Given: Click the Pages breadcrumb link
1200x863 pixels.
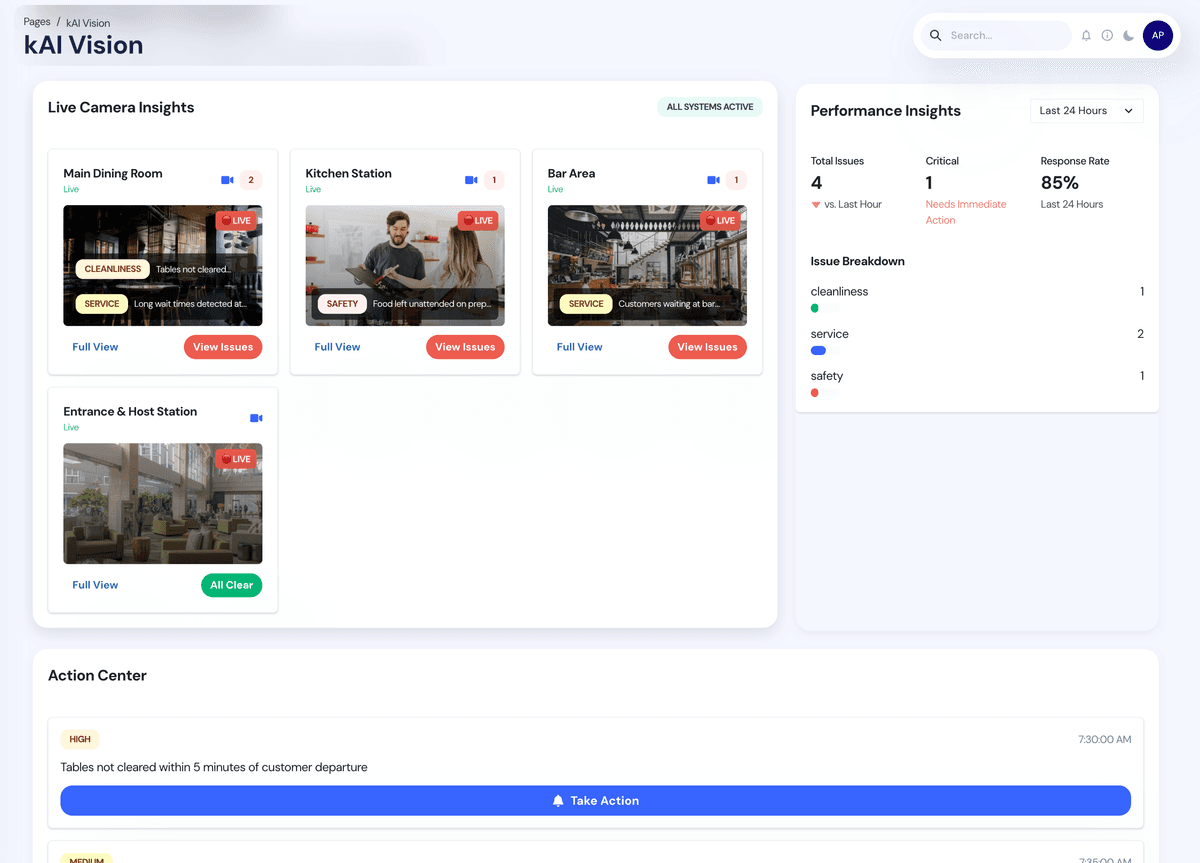Looking at the screenshot, I should tap(37, 22).
